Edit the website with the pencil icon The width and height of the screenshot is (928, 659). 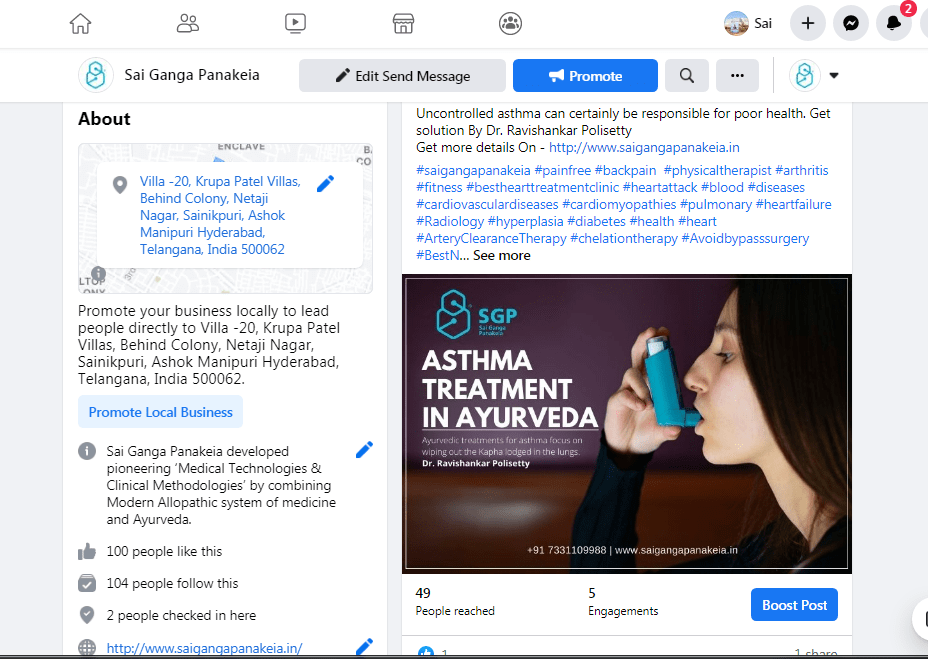pyautogui.click(x=365, y=647)
